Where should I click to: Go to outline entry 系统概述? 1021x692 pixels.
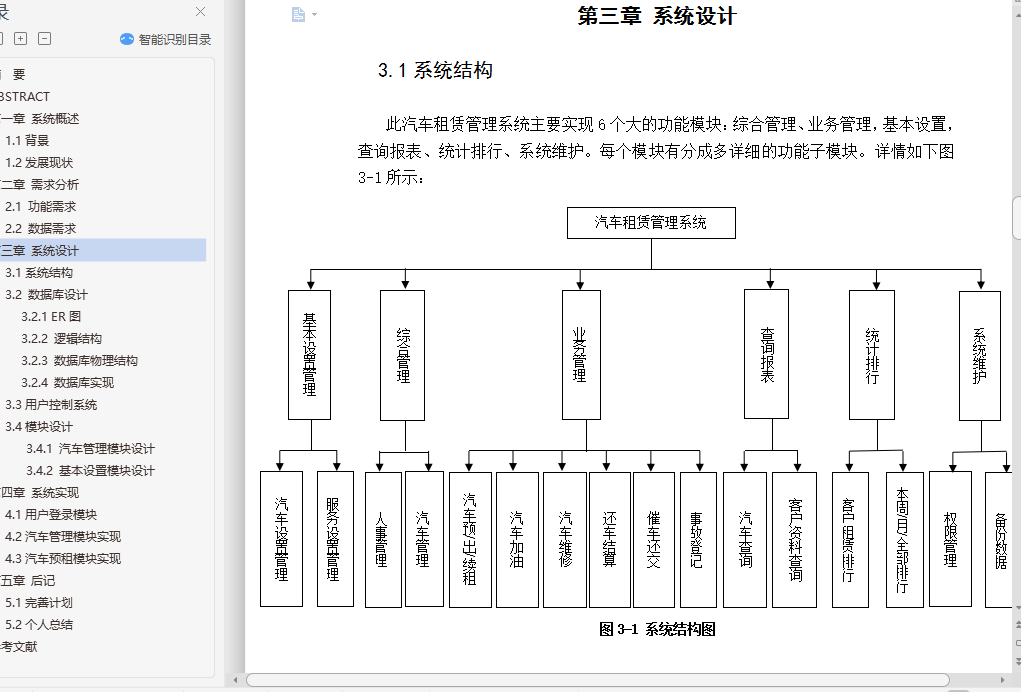coord(39,118)
